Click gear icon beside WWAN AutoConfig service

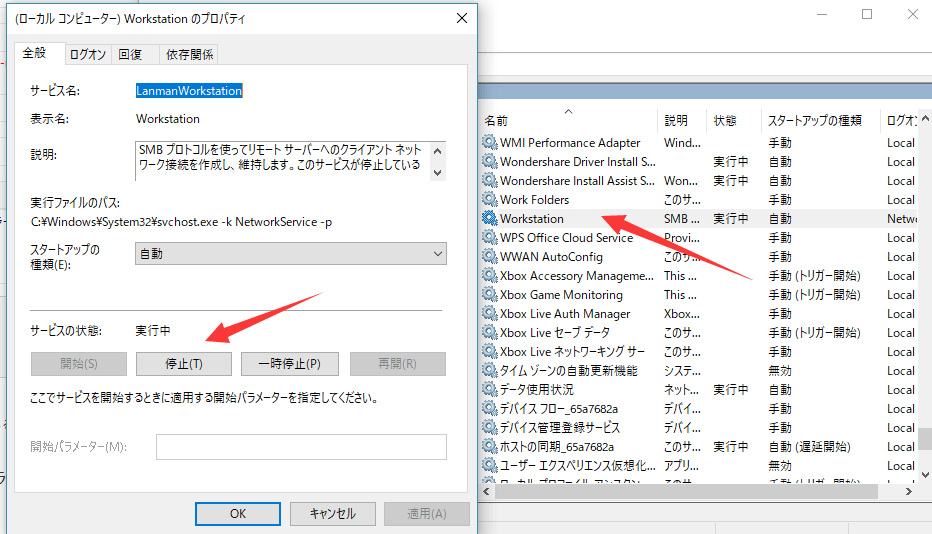click(x=489, y=256)
